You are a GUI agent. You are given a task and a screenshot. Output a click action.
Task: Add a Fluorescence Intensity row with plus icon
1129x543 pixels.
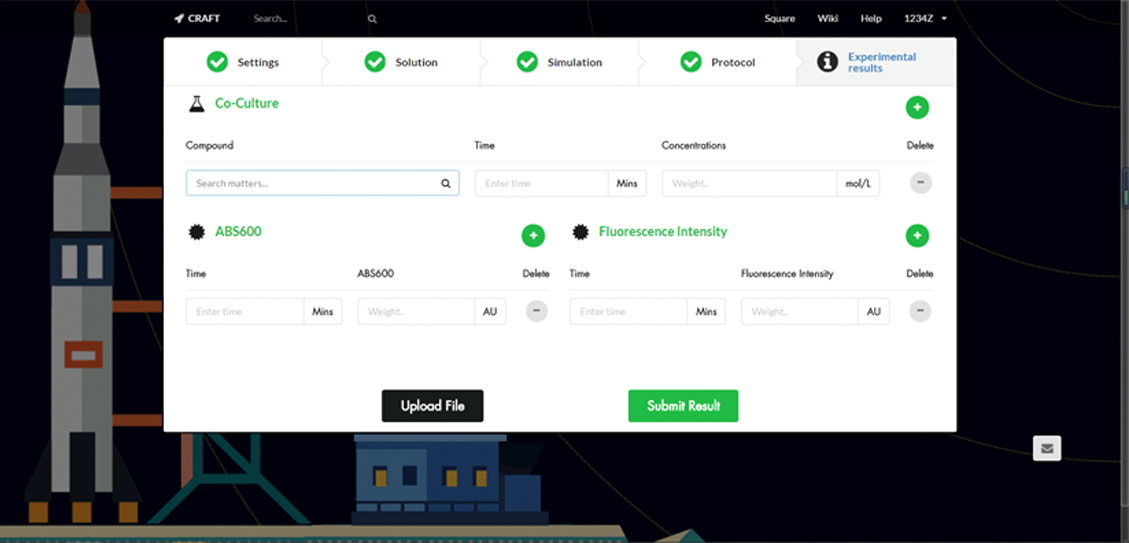click(917, 236)
